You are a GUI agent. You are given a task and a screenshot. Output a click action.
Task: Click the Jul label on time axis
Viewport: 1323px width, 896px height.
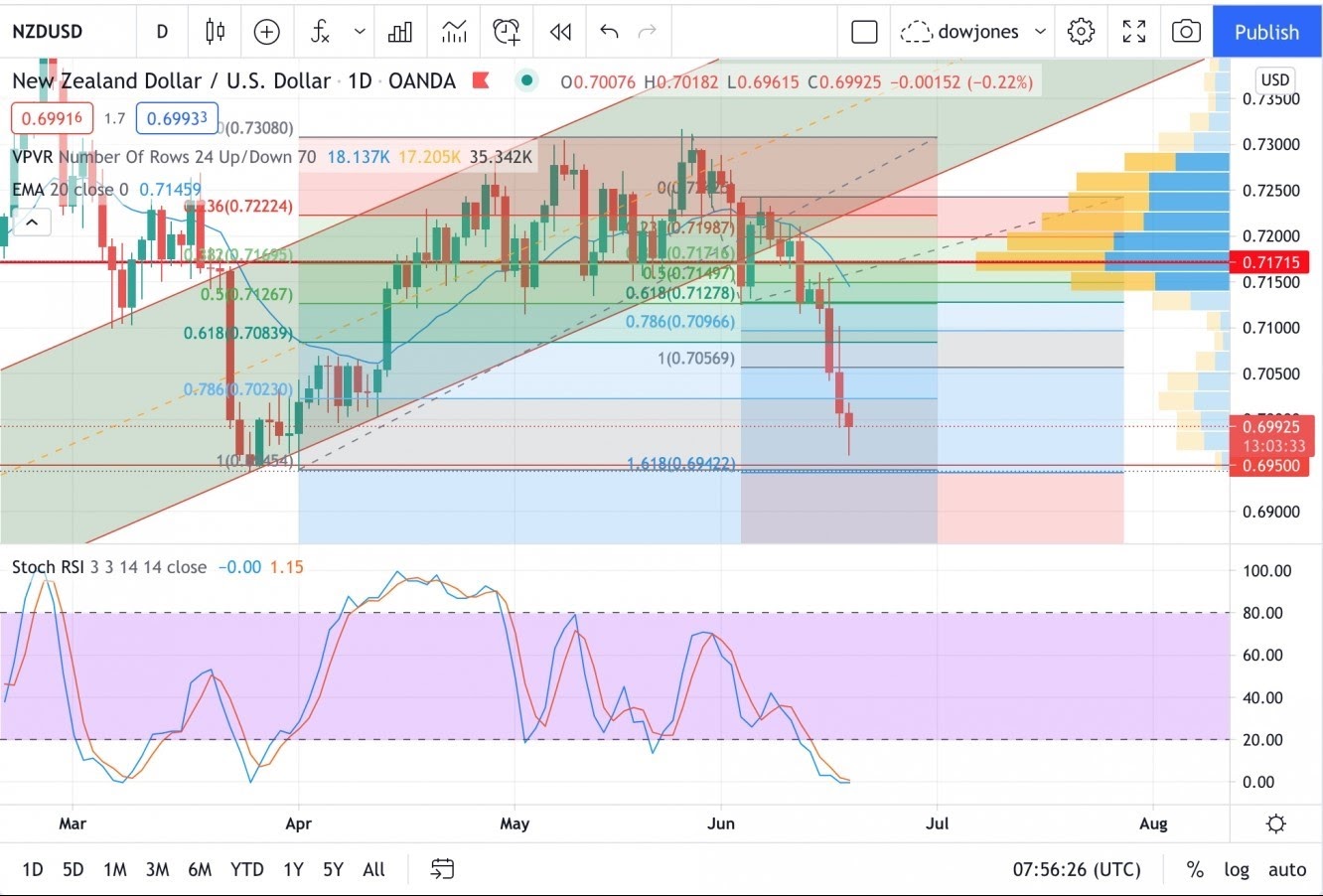pos(937,823)
